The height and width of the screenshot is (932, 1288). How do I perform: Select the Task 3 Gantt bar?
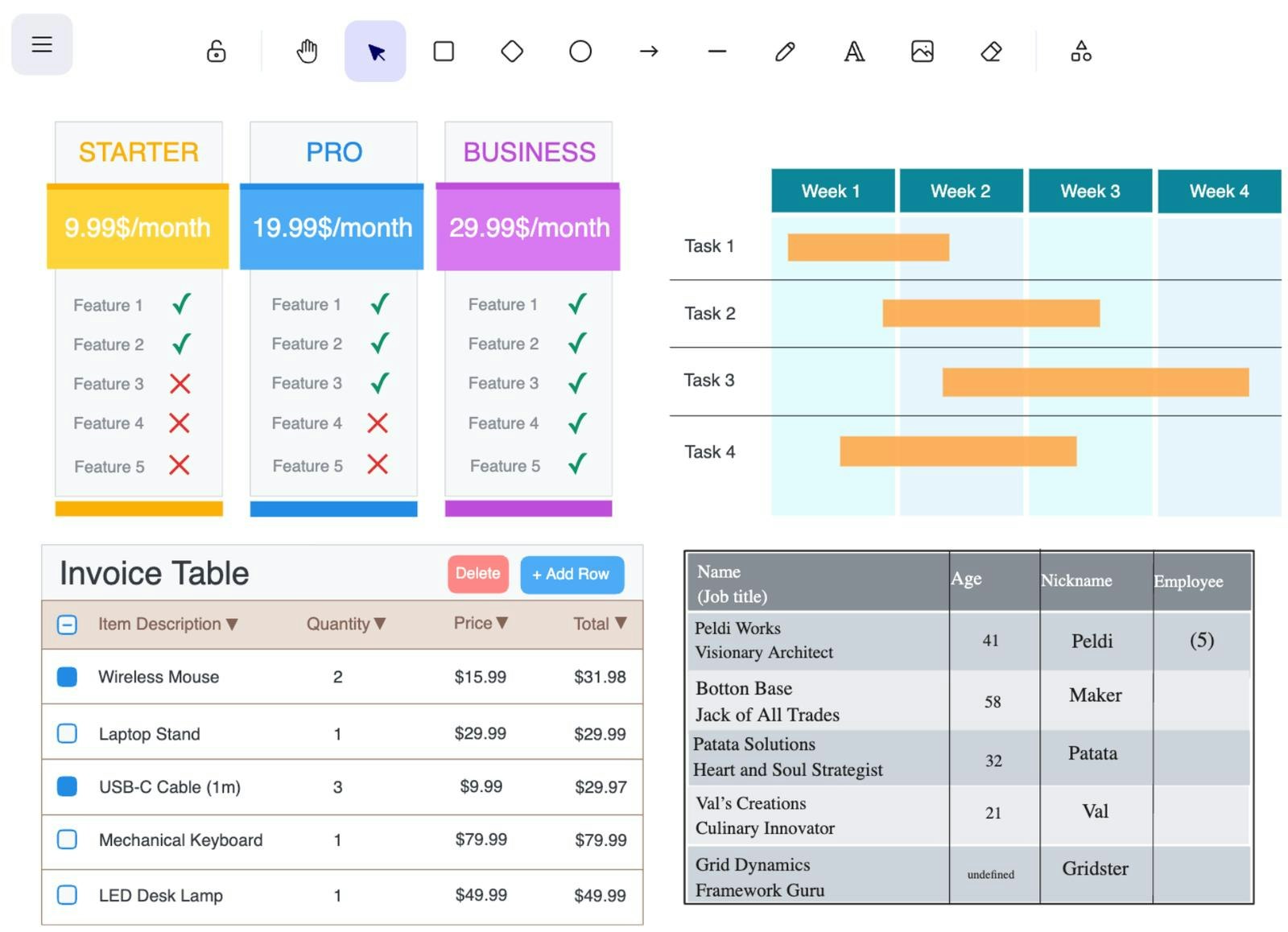[1096, 381]
